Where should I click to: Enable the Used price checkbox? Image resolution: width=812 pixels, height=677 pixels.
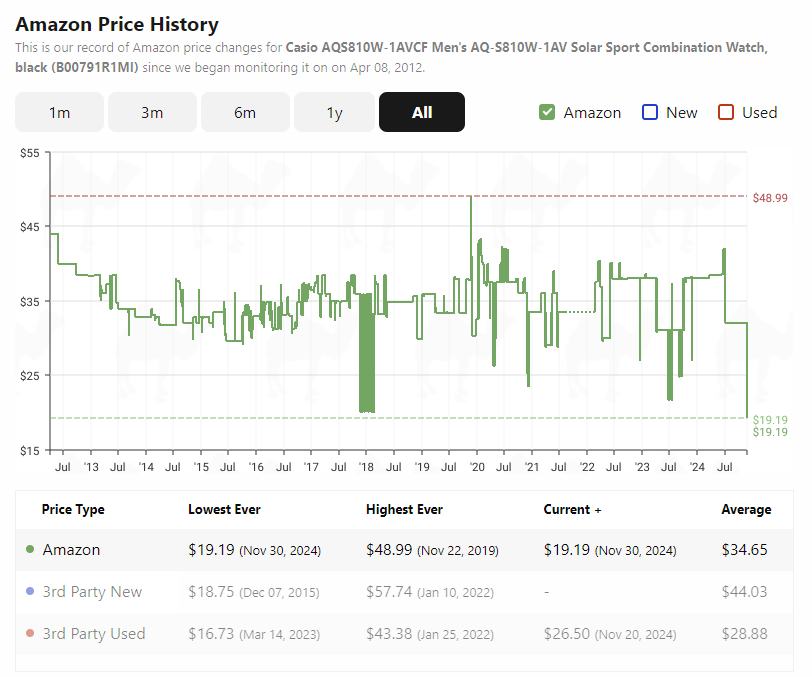pos(726,112)
